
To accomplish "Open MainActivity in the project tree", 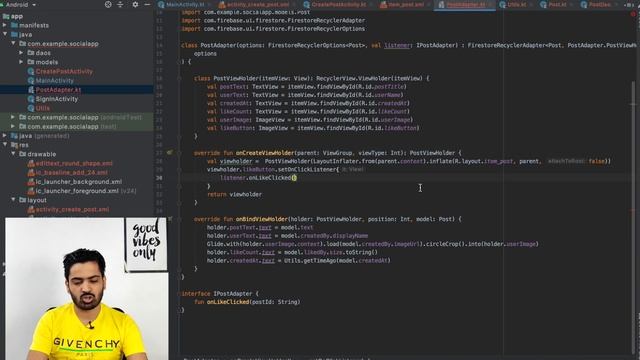I will coord(54,80).
